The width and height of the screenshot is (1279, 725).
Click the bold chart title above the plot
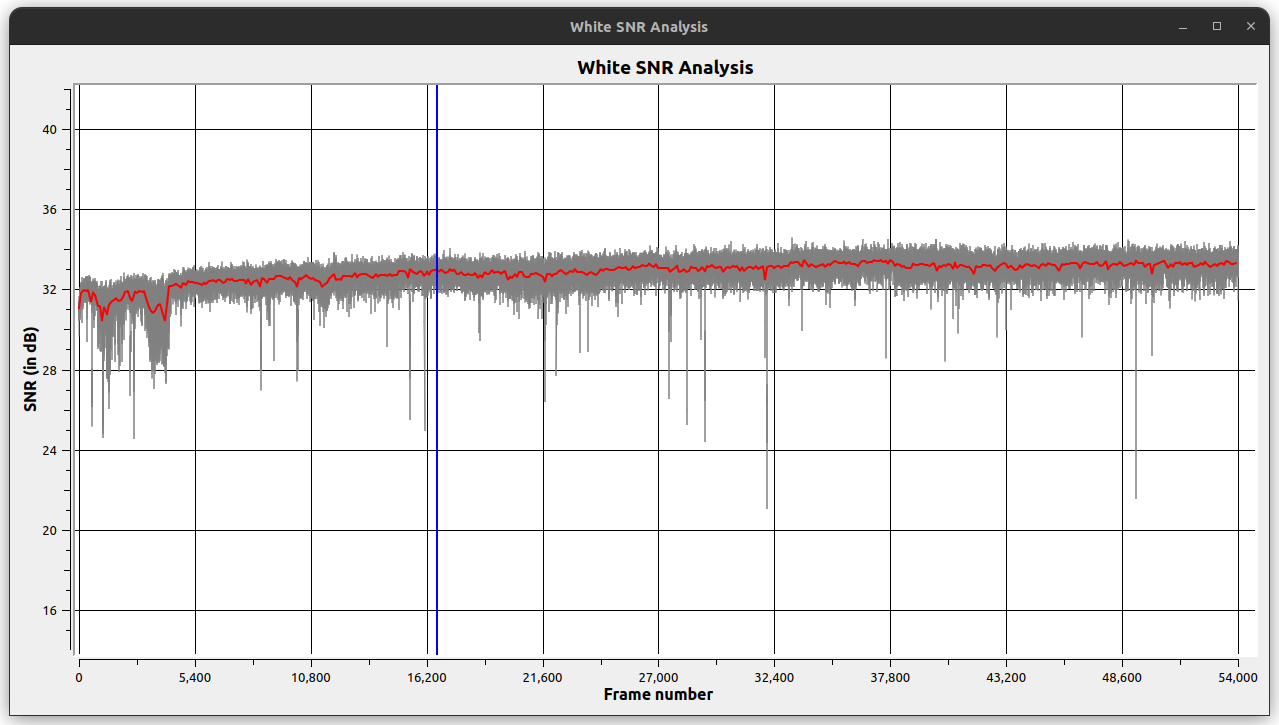click(x=665, y=68)
